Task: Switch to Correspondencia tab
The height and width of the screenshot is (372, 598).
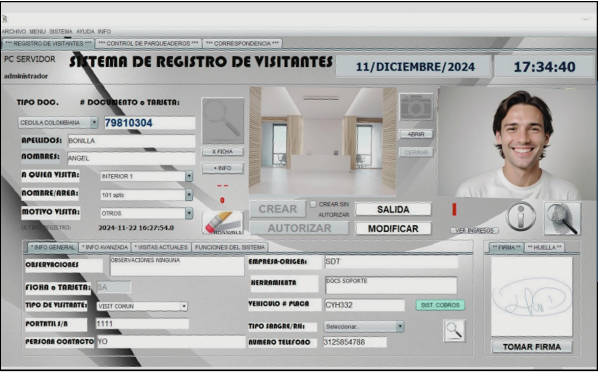Action: point(242,43)
